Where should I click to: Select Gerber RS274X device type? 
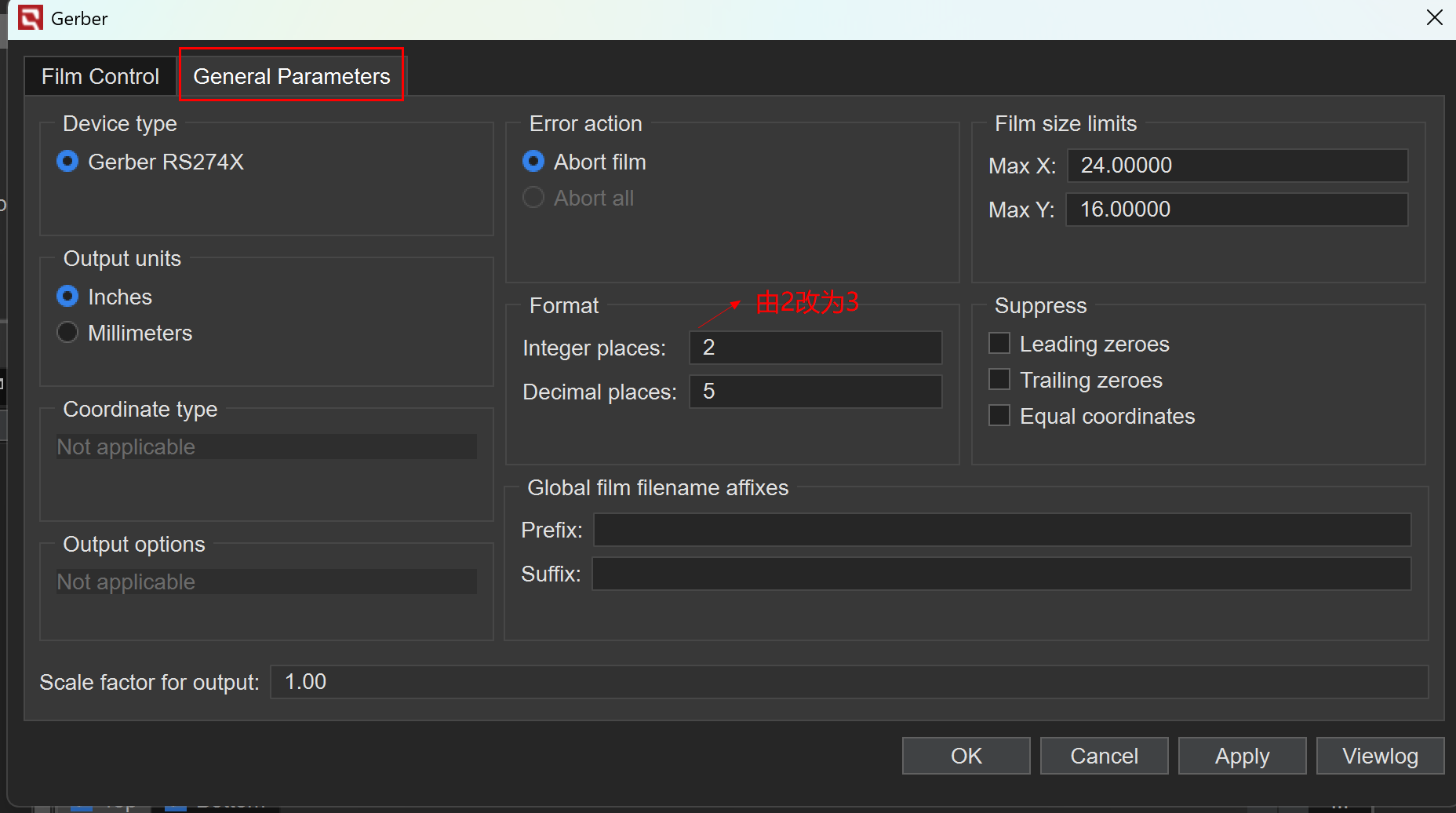(68, 162)
